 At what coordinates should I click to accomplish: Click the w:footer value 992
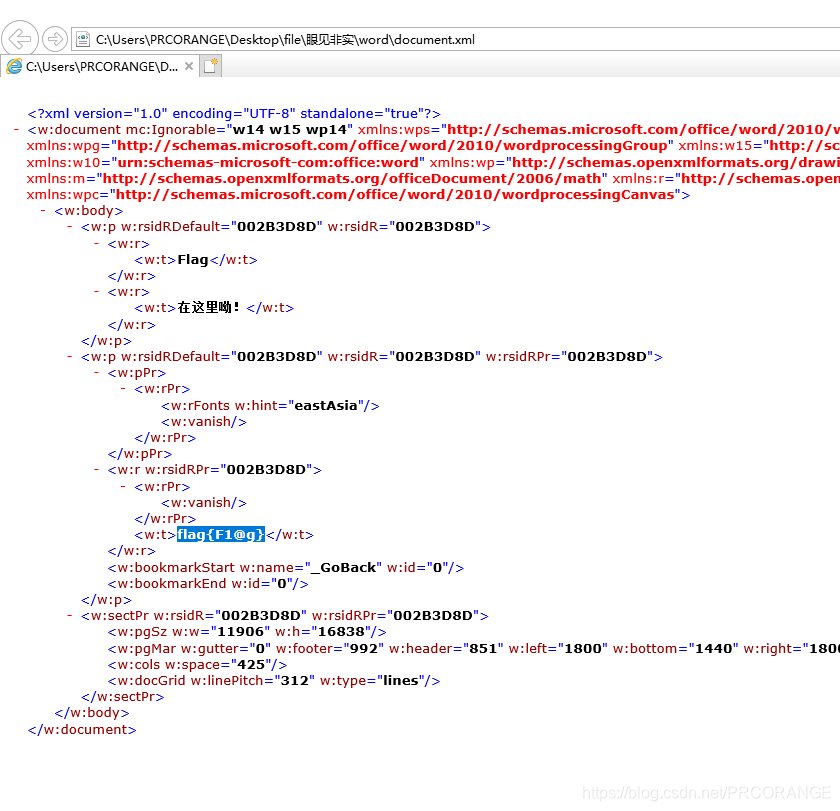[364, 648]
